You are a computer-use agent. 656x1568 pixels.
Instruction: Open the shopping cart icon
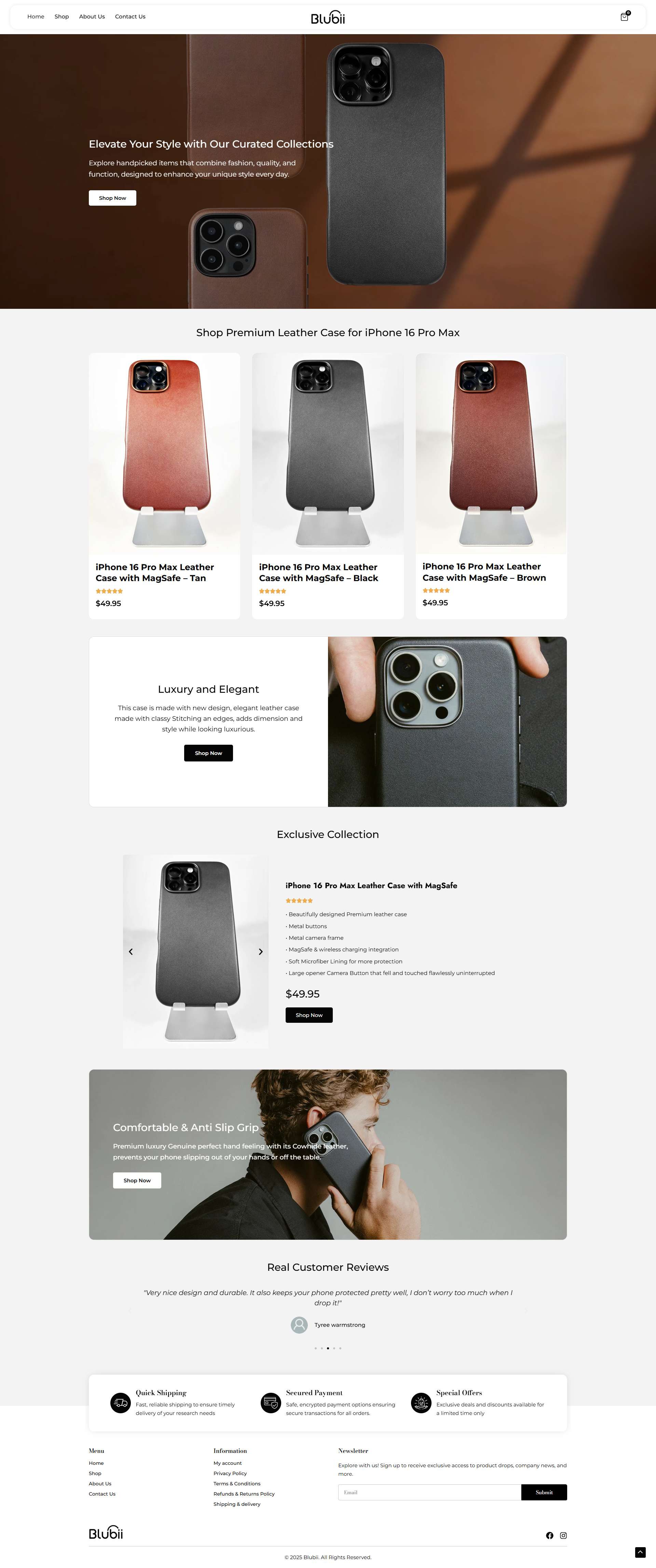(624, 16)
